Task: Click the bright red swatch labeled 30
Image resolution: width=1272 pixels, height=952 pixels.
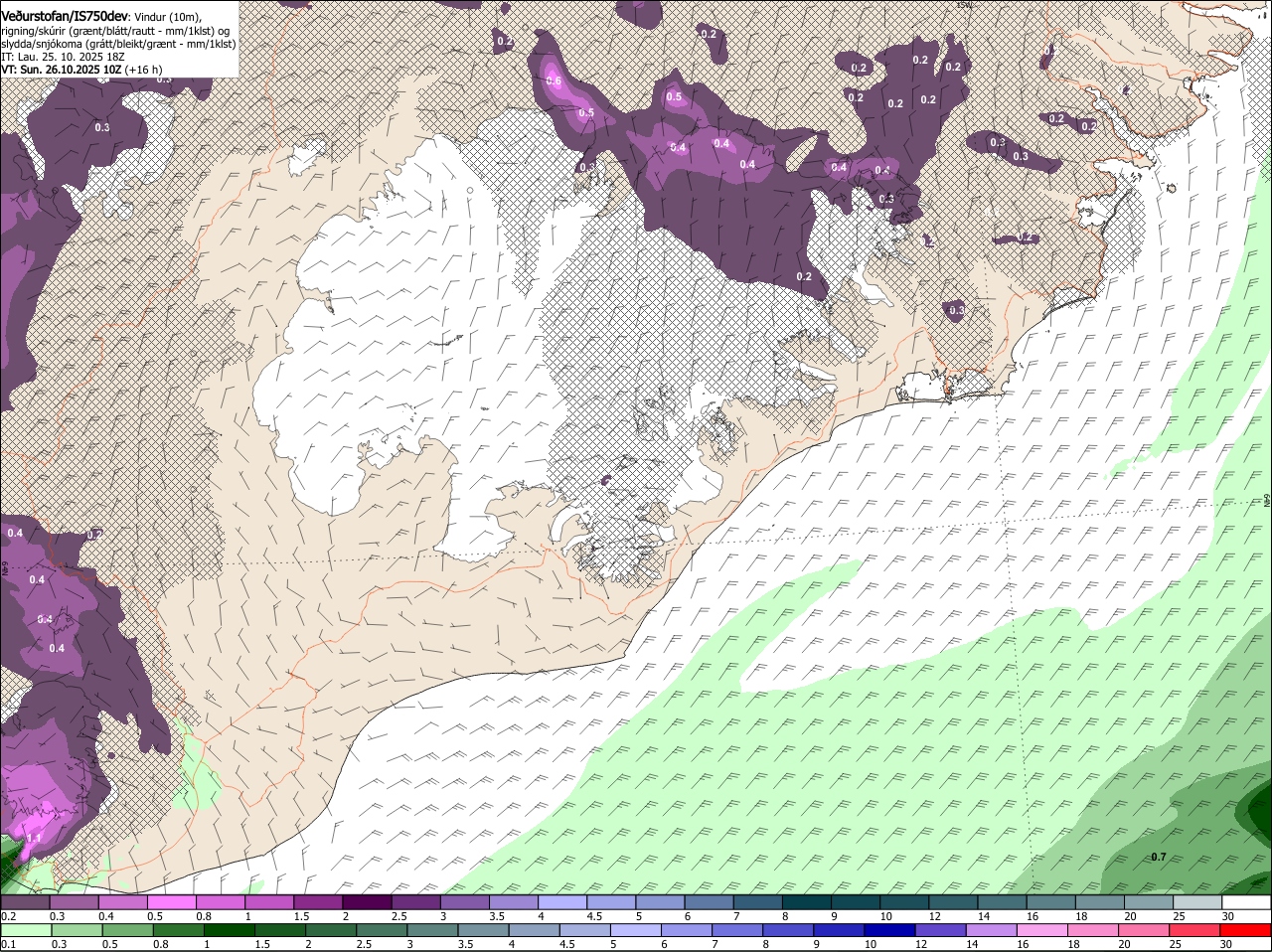Action: (1246, 930)
